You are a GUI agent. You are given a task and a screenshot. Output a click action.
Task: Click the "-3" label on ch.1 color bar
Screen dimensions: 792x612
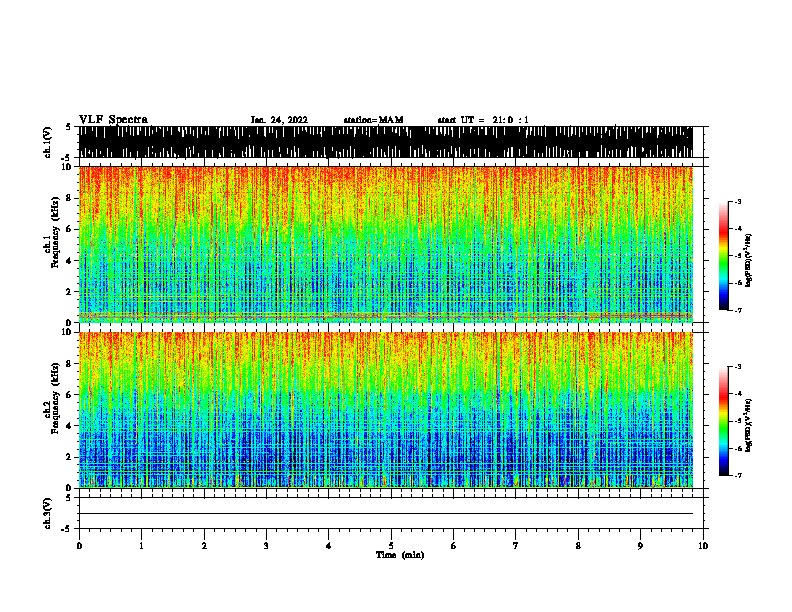[737, 201]
